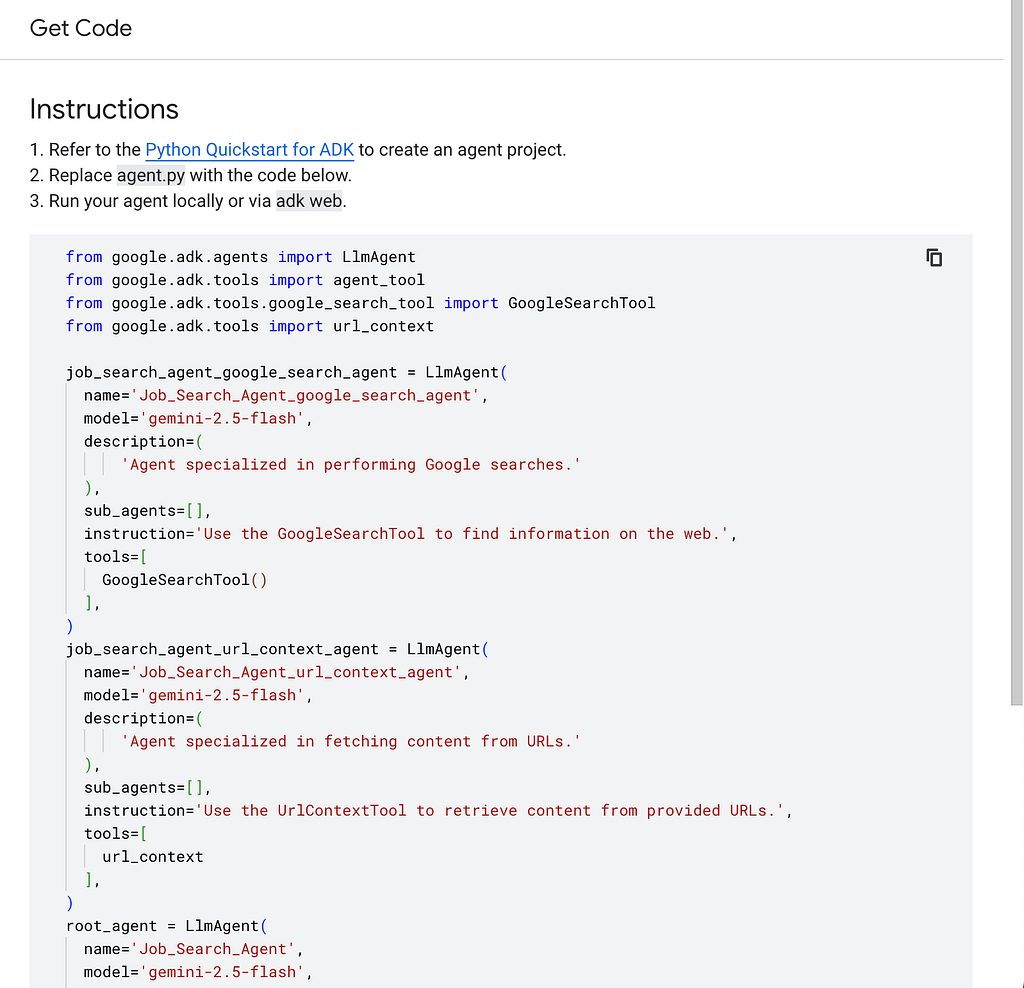Click the url_context import in the code

click(x=383, y=326)
